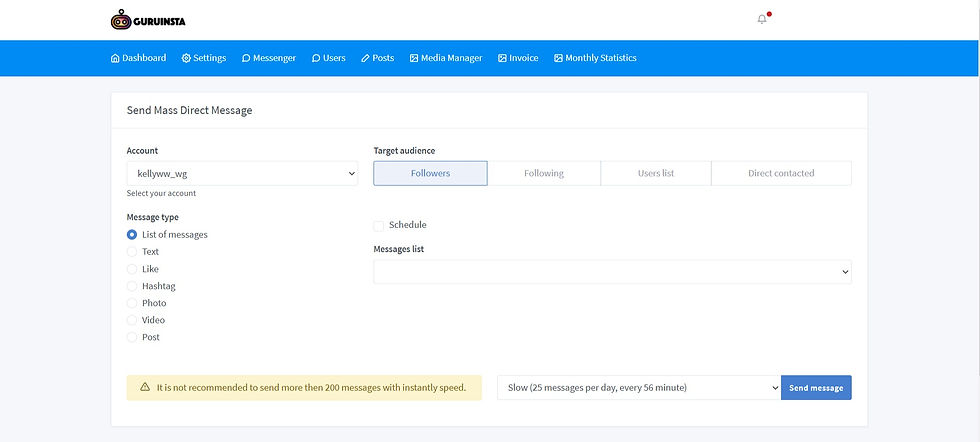Image resolution: width=980 pixels, height=442 pixels.
Task: Select the Video message type
Action: tap(132, 320)
